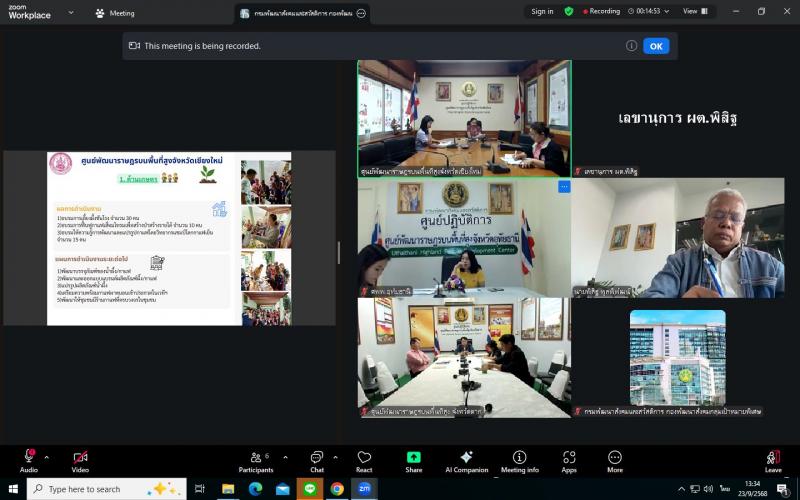Show hidden system tray icons
800x500 pixels.
pos(681,489)
